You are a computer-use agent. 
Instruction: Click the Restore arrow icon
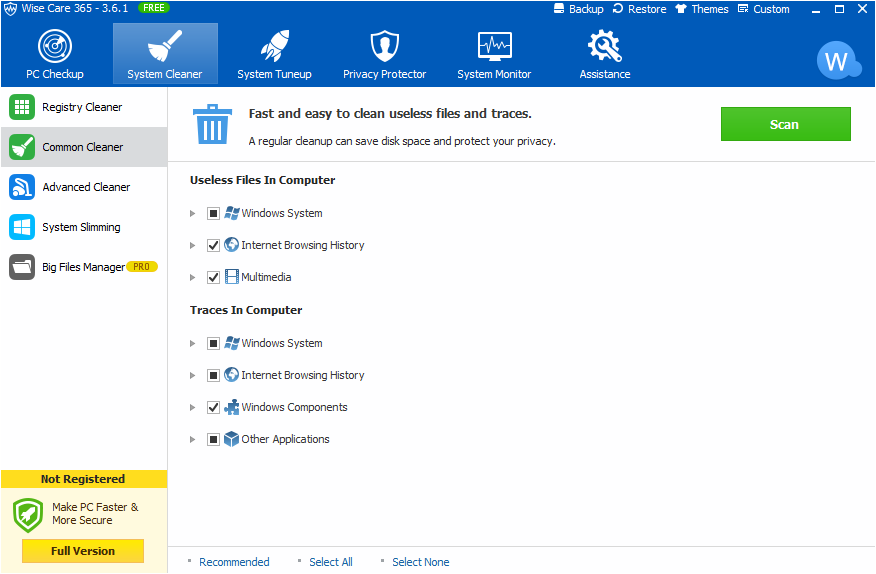point(618,8)
